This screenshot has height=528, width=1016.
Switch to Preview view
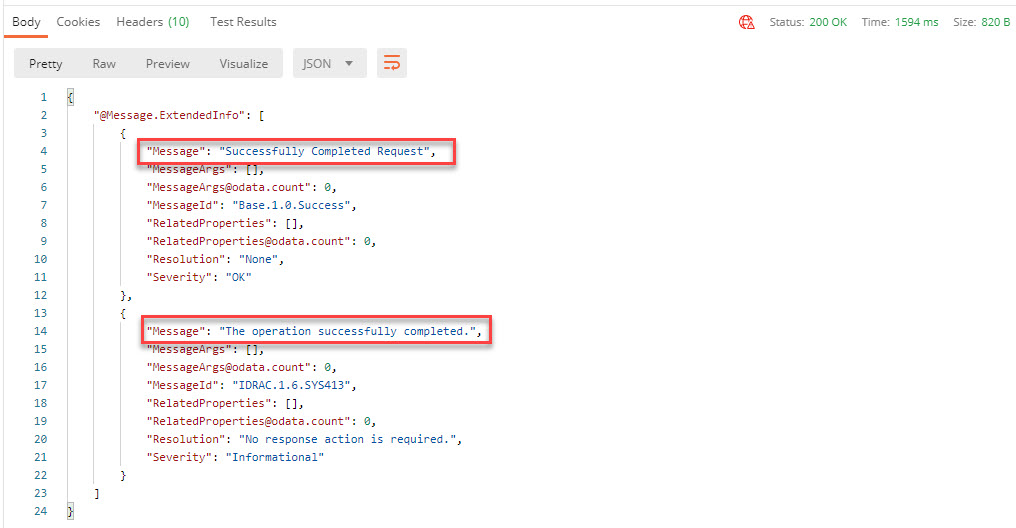(x=167, y=64)
